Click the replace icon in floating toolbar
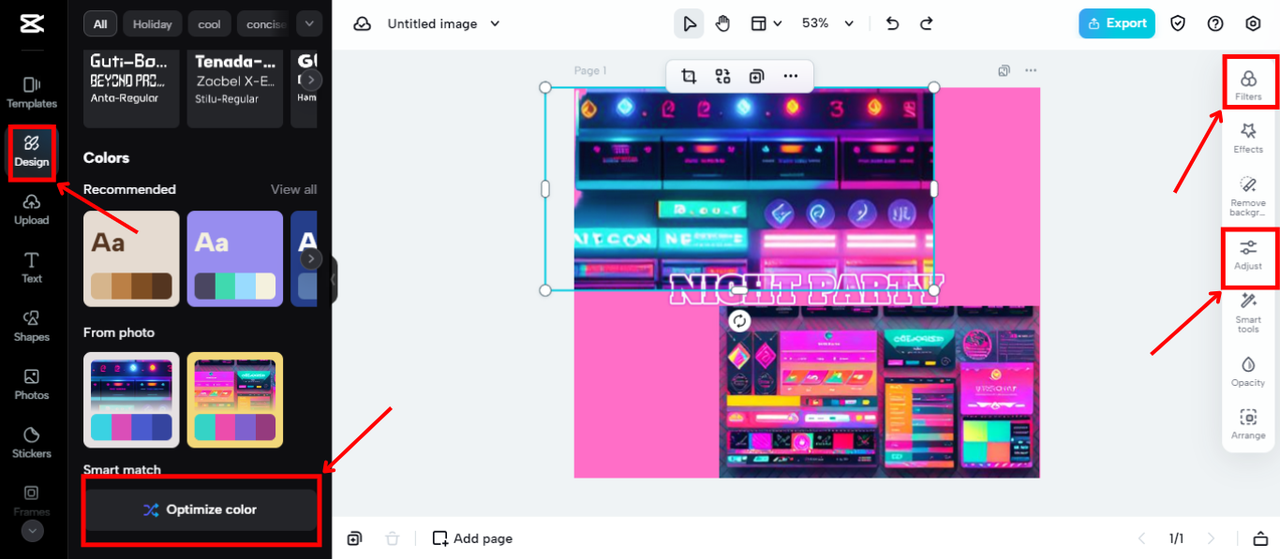 [x=723, y=76]
